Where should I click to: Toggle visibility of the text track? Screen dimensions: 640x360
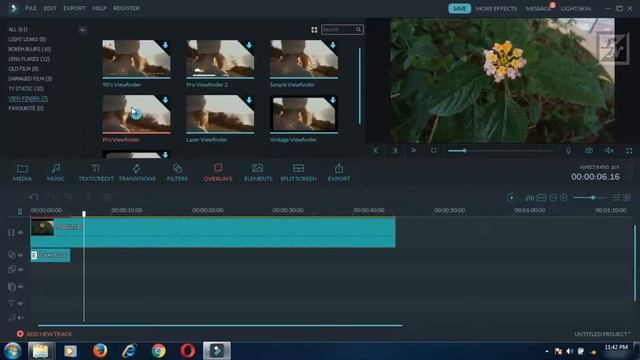click(20, 303)
